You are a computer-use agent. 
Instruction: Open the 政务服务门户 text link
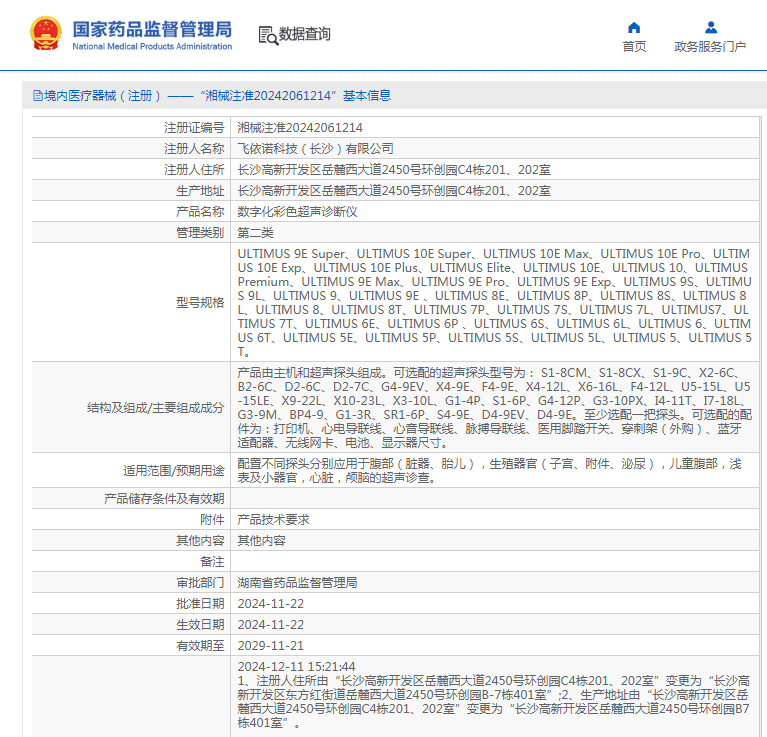(x=710, y=46)
